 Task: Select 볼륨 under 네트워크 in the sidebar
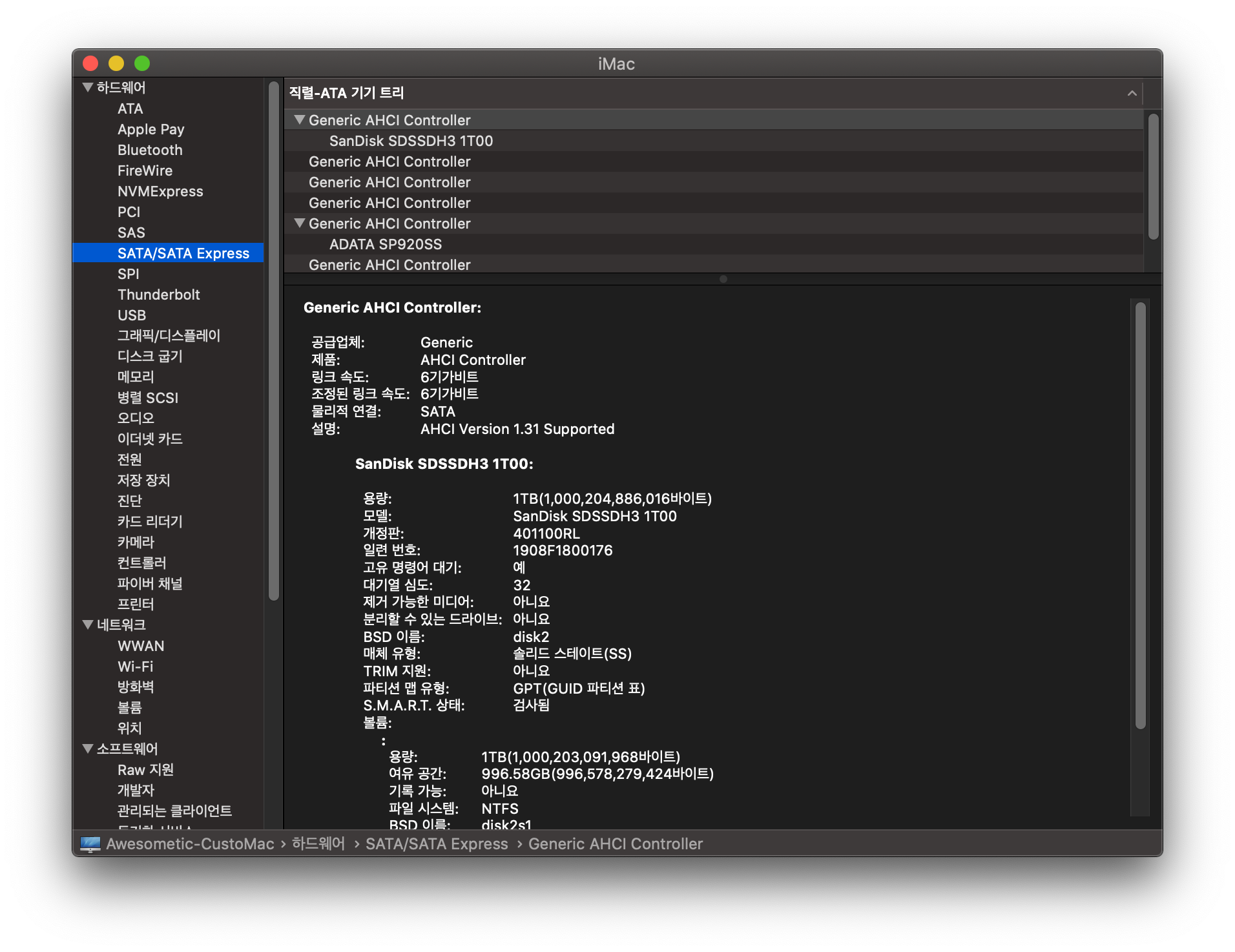pyautogui.click(x=129, y=707)
